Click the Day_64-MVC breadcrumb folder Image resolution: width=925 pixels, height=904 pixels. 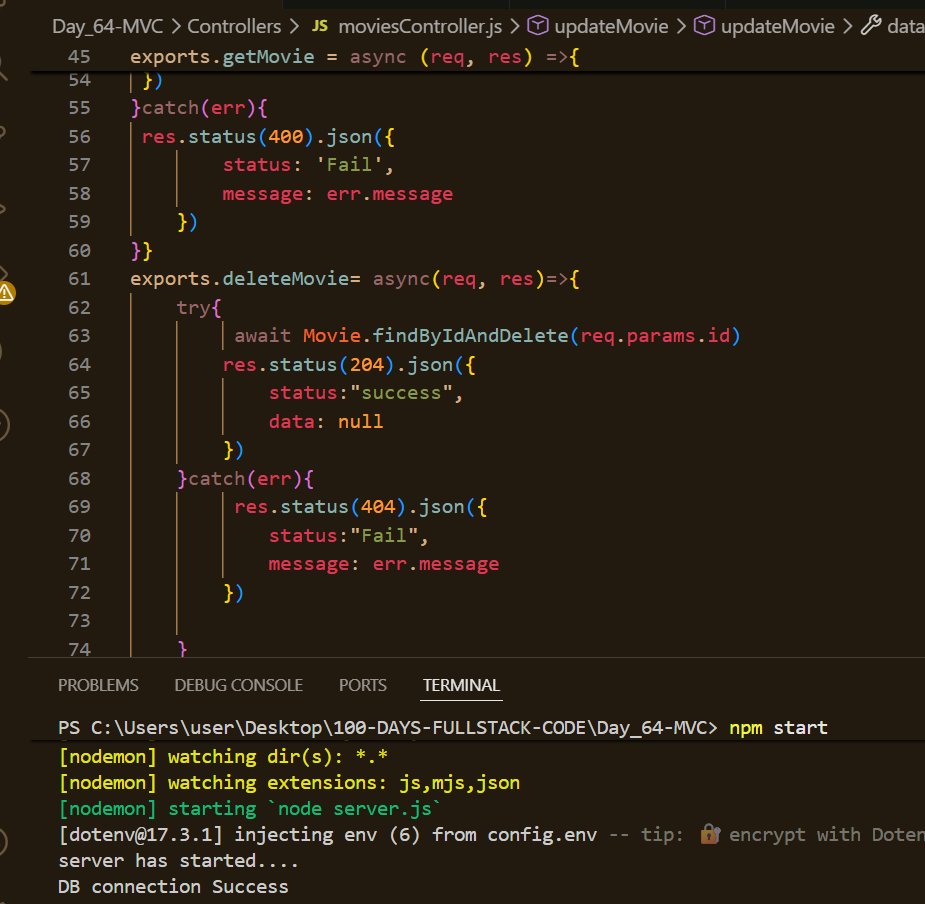(107, 27)
